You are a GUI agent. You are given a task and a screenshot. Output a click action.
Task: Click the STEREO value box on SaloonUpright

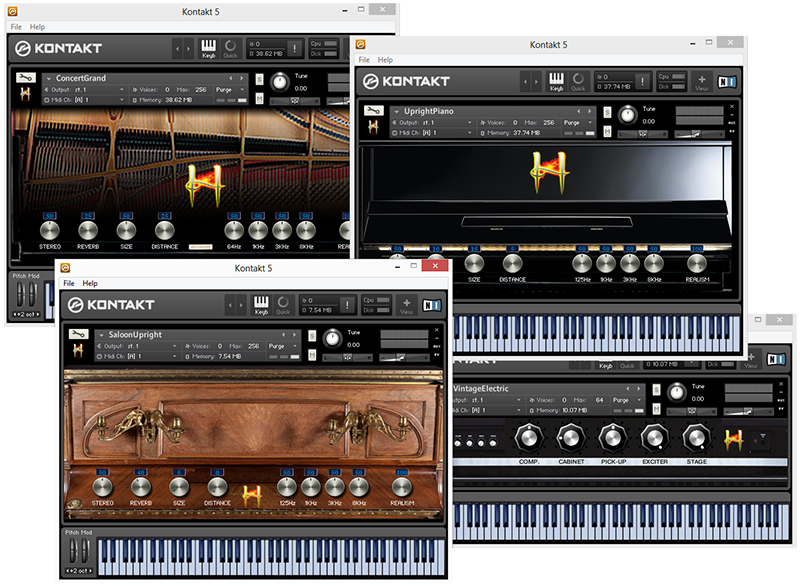point(103,472)
